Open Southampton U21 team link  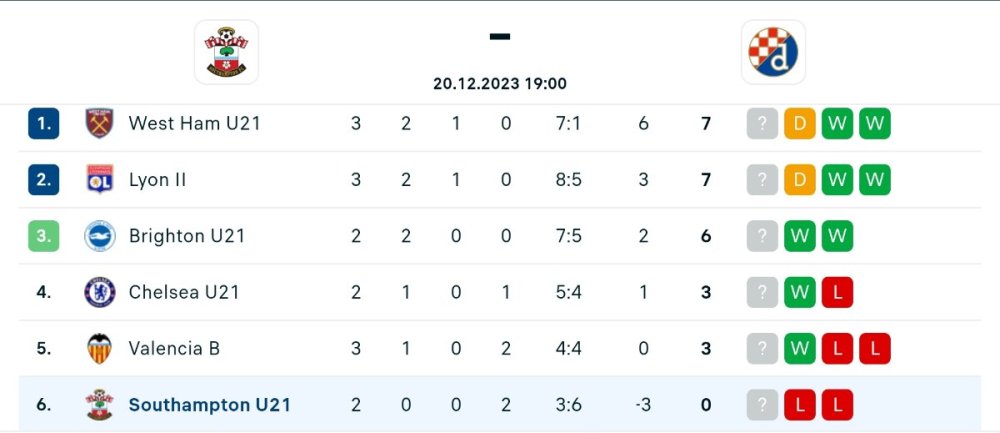[x=209, y=405]
